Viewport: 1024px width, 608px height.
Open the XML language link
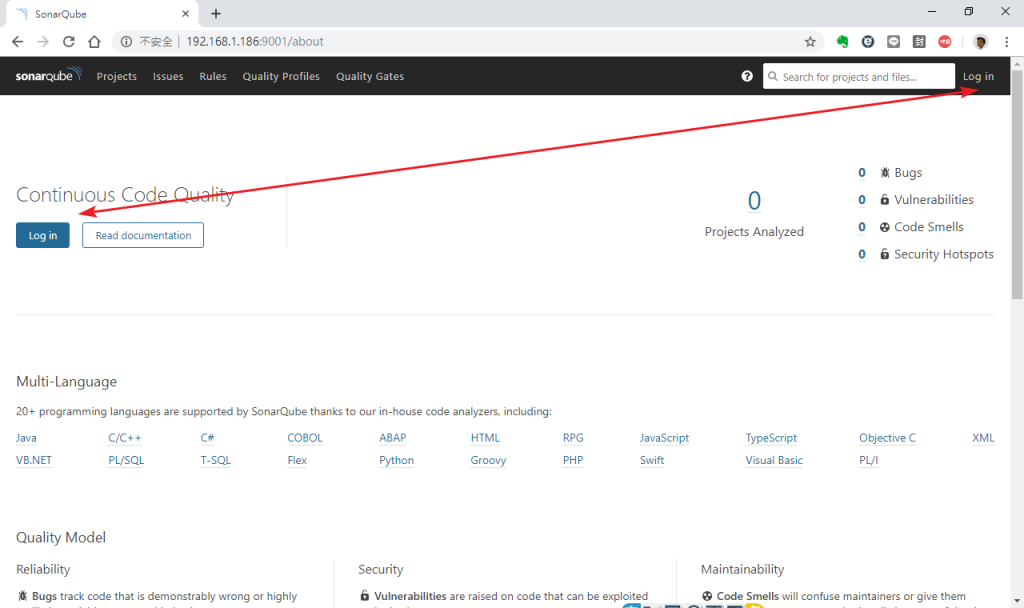(x=983, y=438)
